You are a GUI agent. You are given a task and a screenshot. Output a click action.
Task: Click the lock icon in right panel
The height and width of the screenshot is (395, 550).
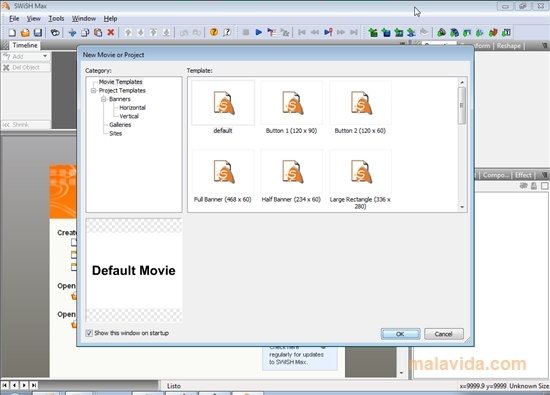point(534,186)
